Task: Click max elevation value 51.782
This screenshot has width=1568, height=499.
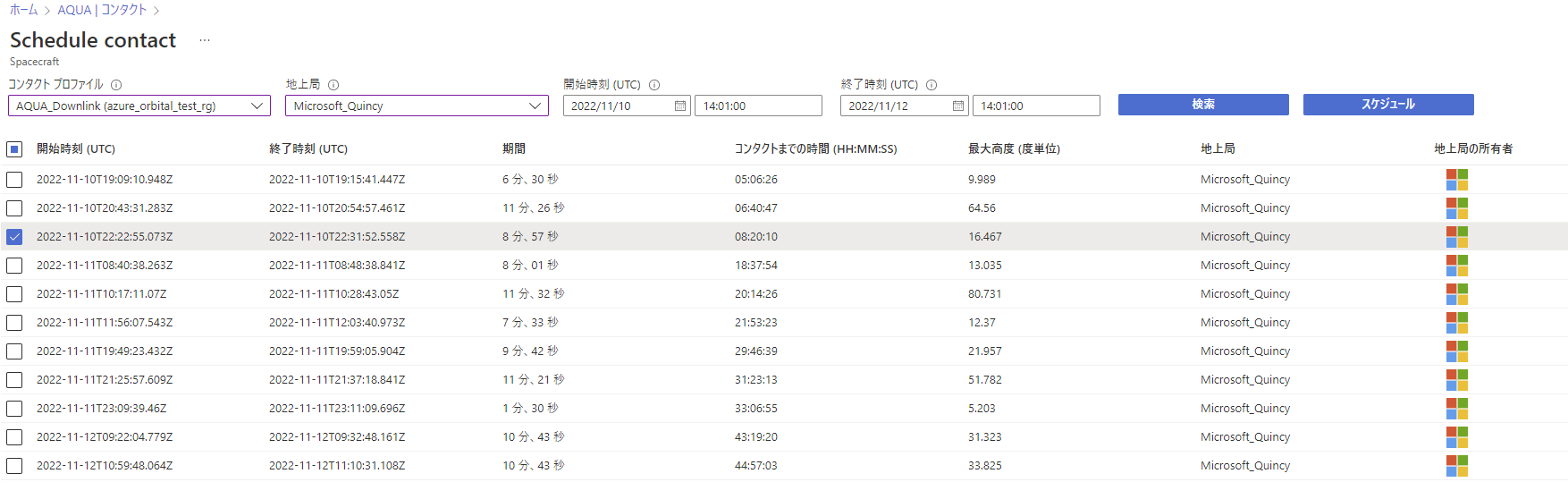Action: coord(985,380)
